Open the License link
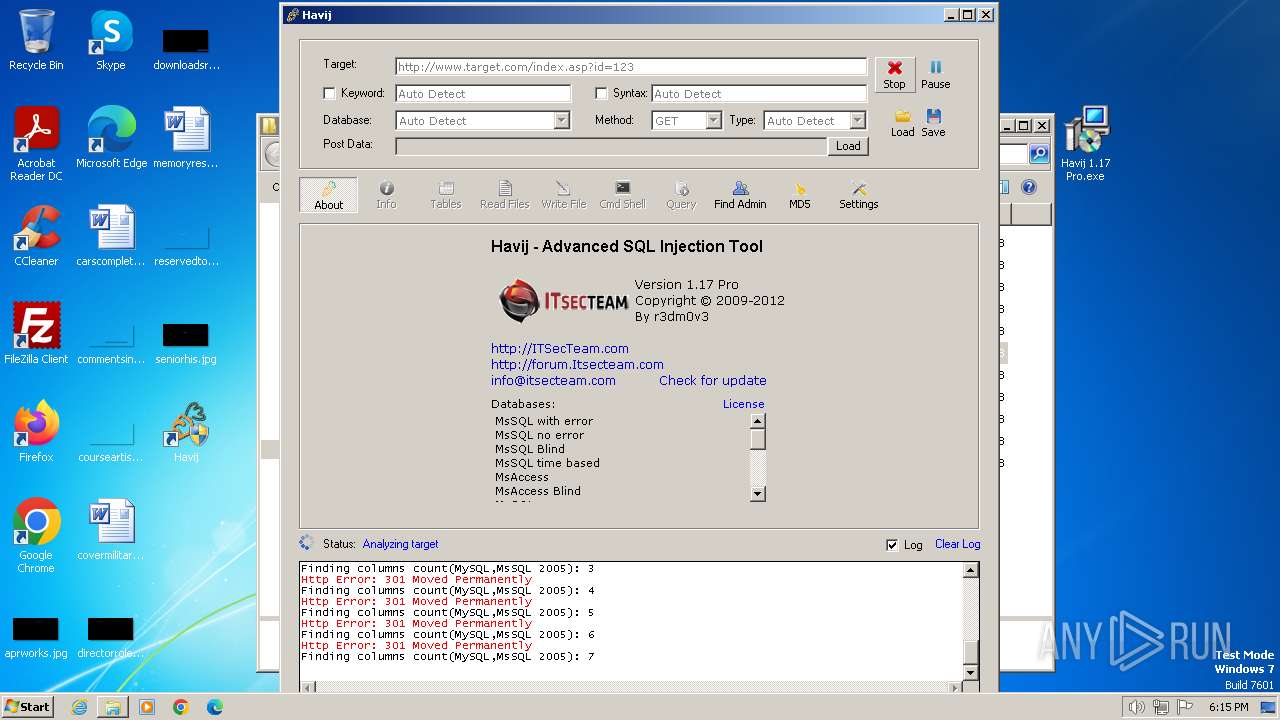1280x720 pixels. tap(743, 404)
